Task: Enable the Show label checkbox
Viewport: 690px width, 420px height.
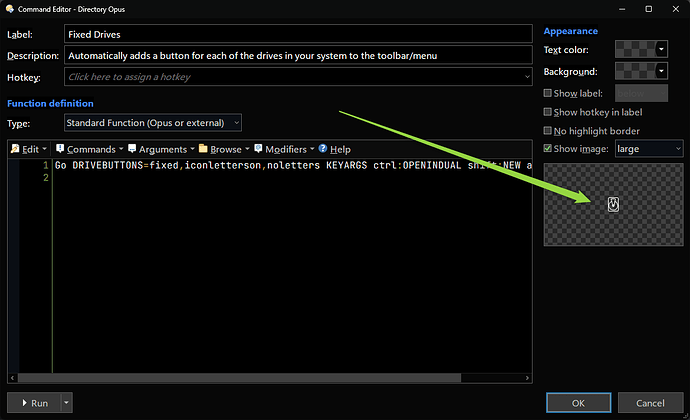Action: (547, 93)
